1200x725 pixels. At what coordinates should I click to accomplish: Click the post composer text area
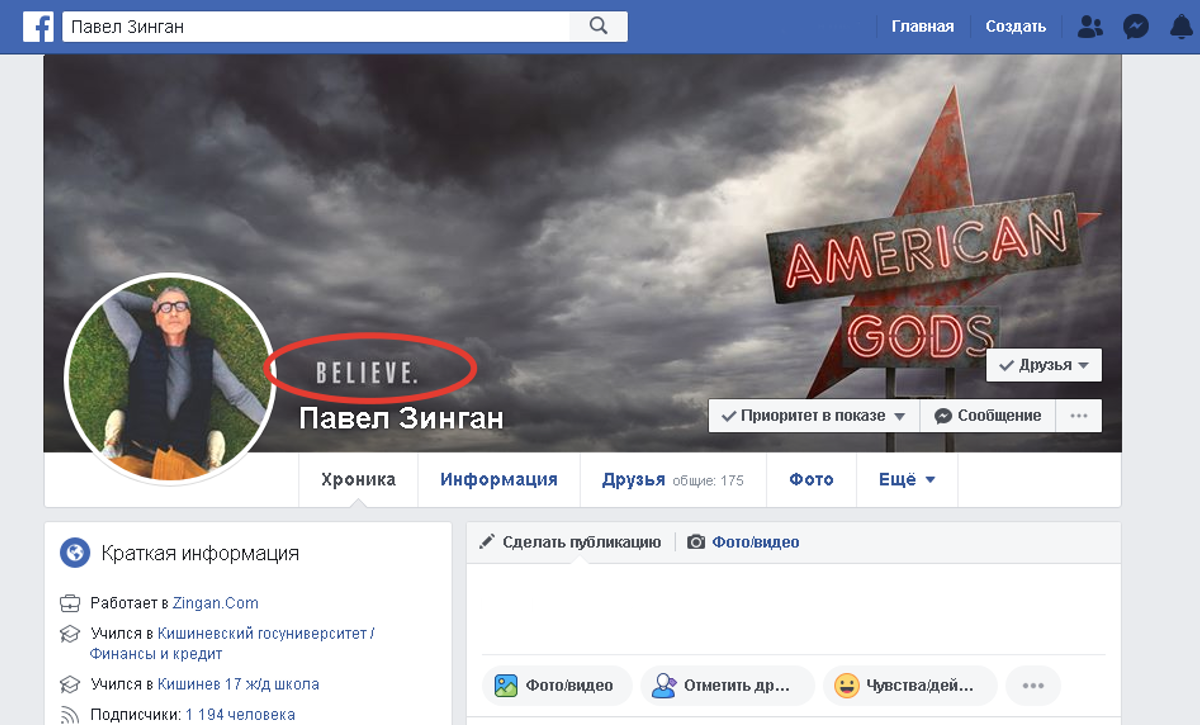click(x=793, y=609)
